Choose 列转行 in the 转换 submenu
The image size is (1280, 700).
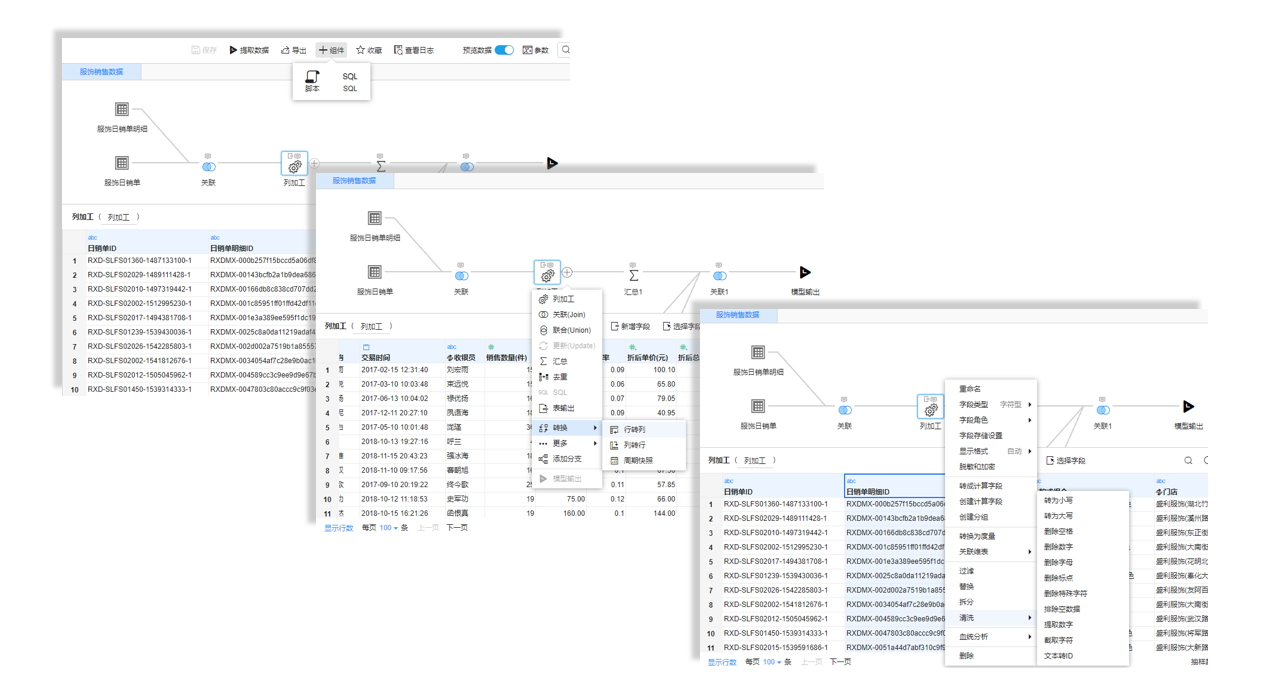pyautogui.click(x=635, y=445)
